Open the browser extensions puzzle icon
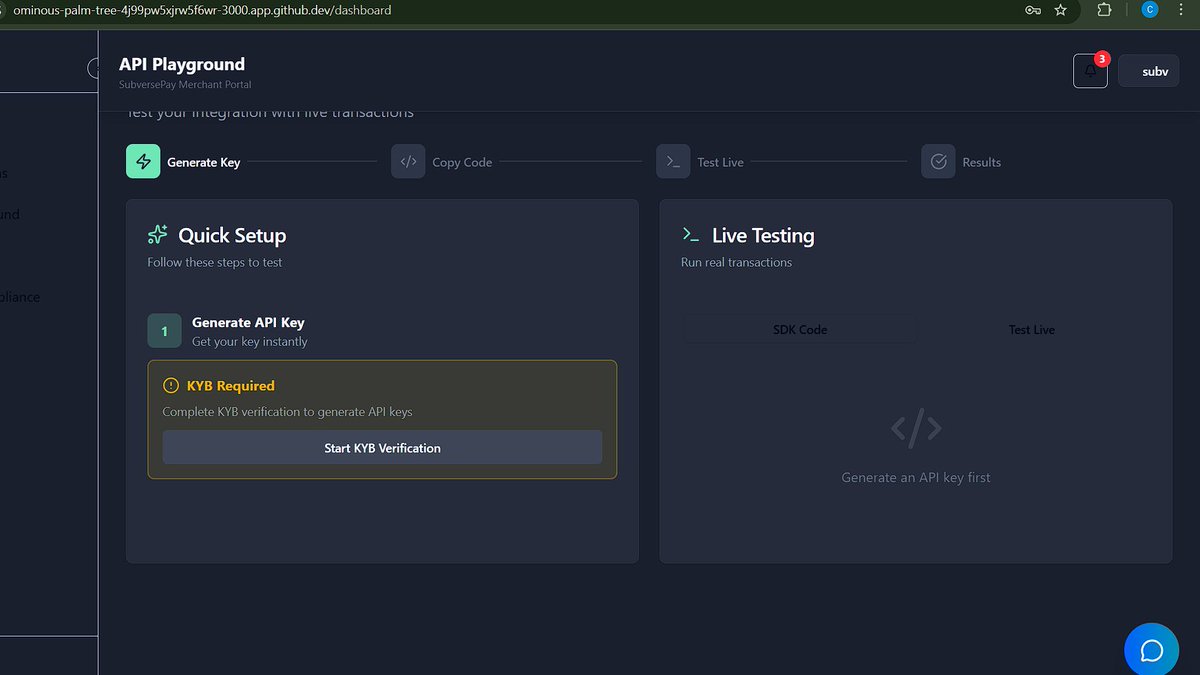The width and height of the screenshot is (1200, 675). point(1105,10)
